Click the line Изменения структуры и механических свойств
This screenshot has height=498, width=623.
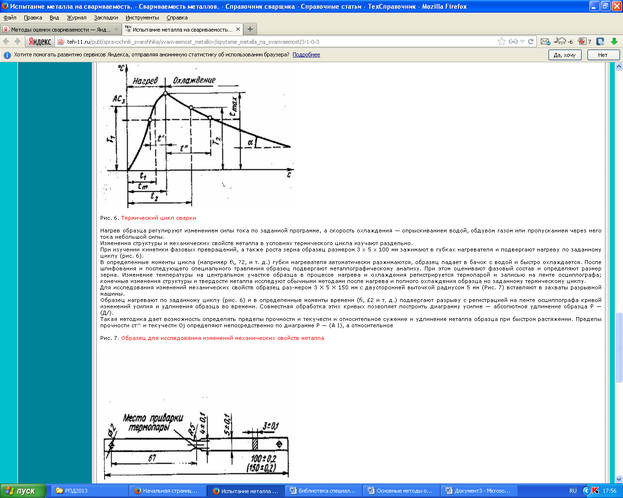[257, 243]
